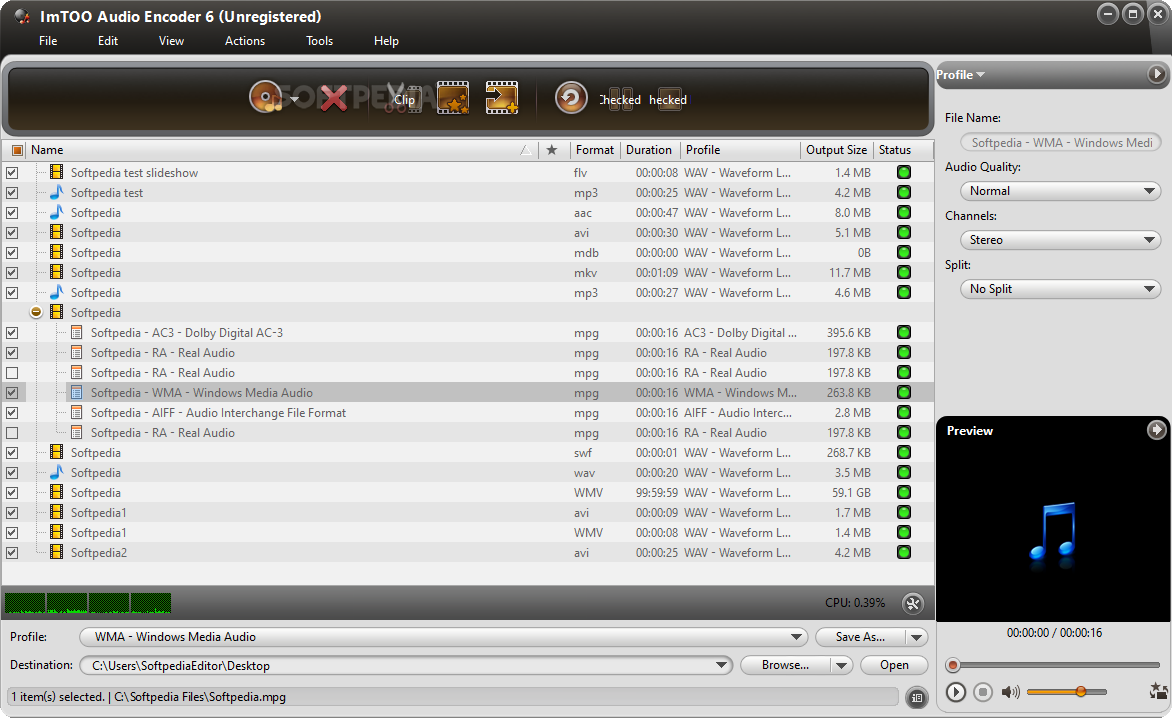Sort by the Duration column header

pos(649,149)
